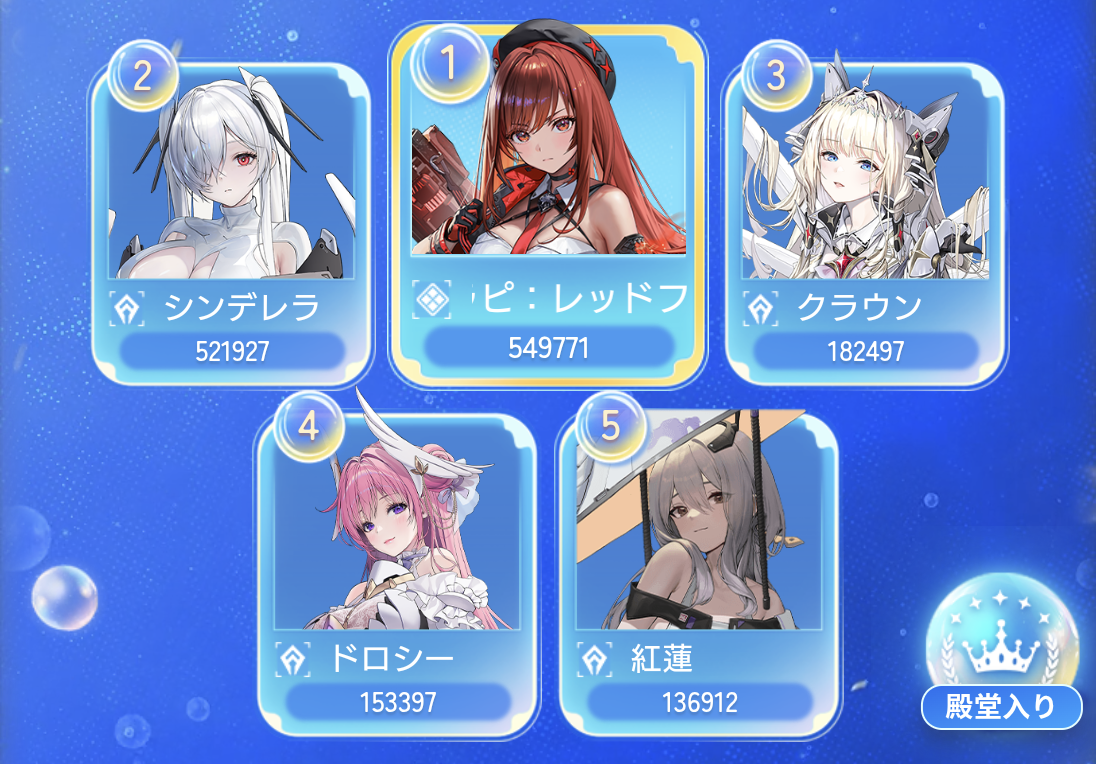Click the manufacturer emblem beside シンデレラ
This screenshot has height=764, width=1096.
coord(127,309)
